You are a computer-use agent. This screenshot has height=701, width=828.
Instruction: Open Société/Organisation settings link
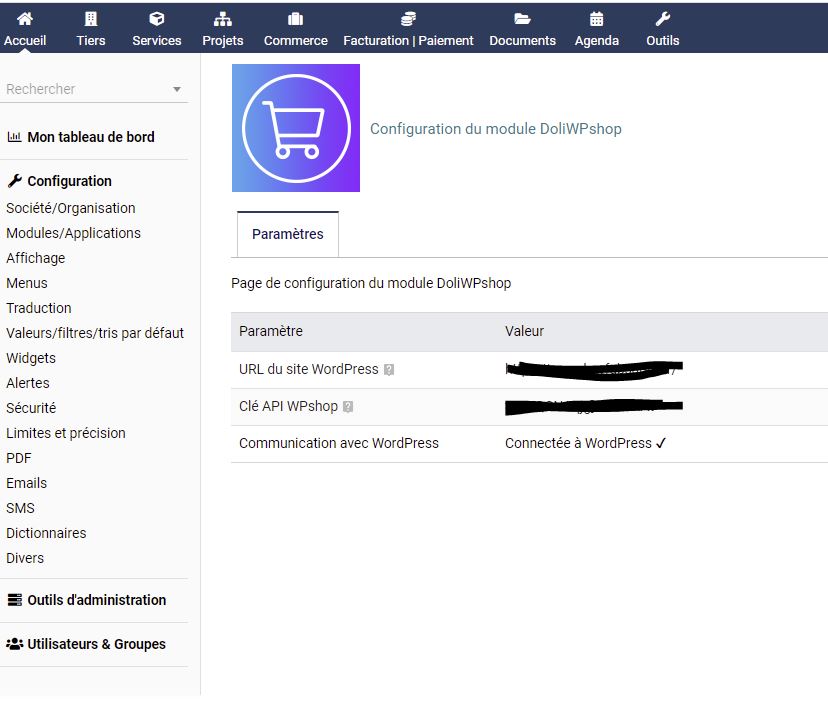[70, 208]
